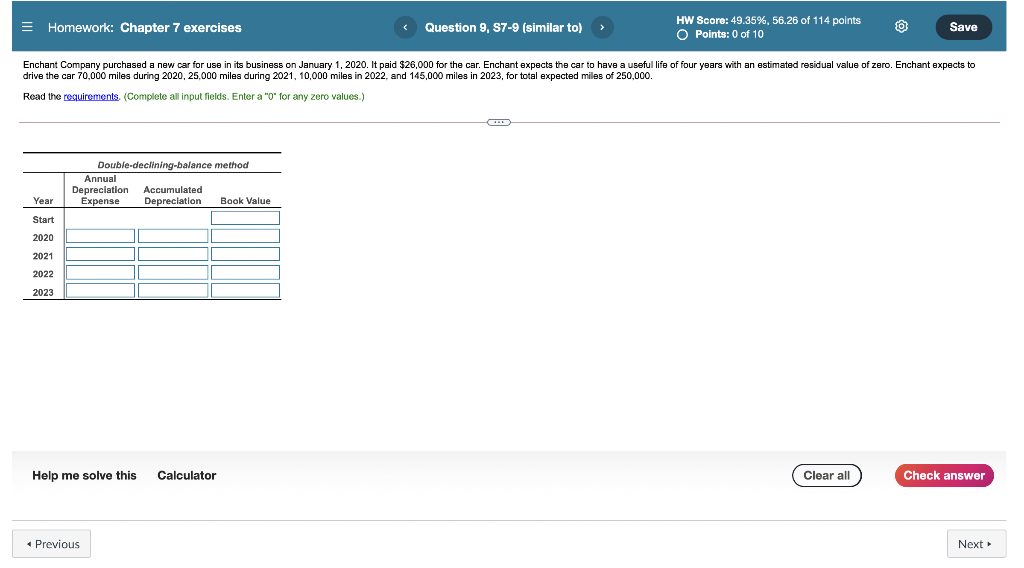Select 2022 Accumulated Depreciation field
Image resolution: width=1024 pixels, height=568 pixels.
[x=173, y=273]
